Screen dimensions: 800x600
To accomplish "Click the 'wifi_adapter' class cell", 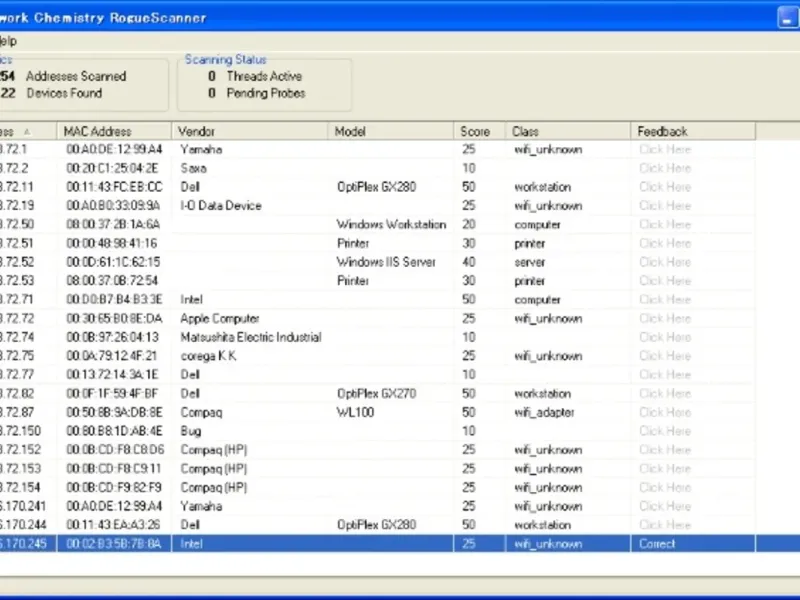I will click(544, 412).
